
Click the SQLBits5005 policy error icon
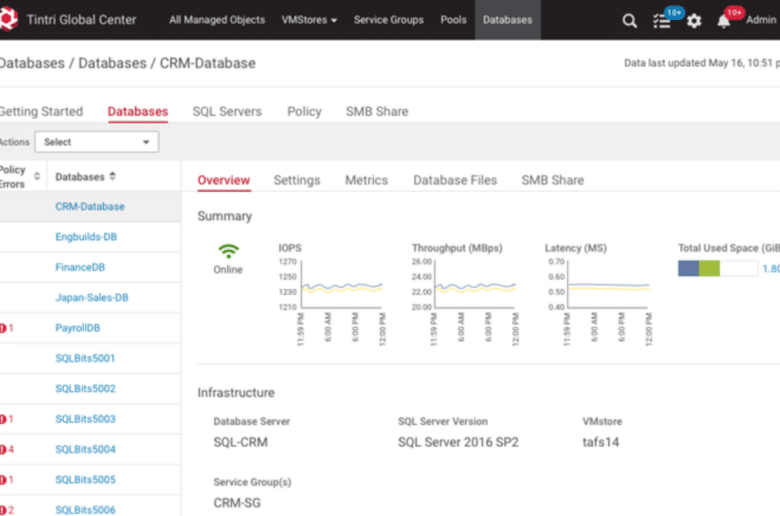pyautogui.click(x=3, y=480)
